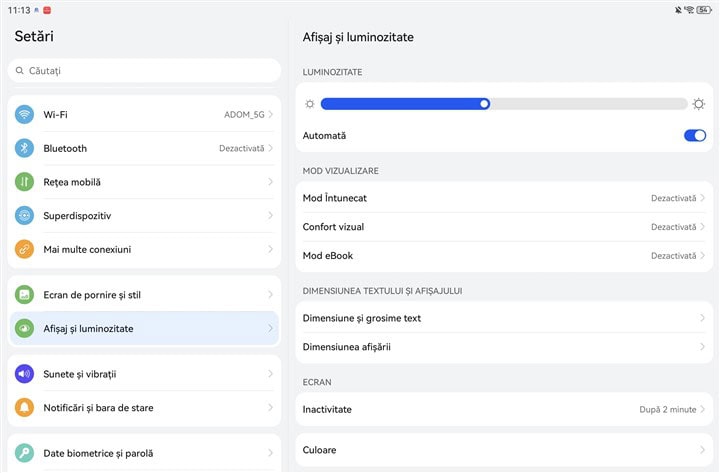Tap the orange bell Notificări icon

coord(24,407)
